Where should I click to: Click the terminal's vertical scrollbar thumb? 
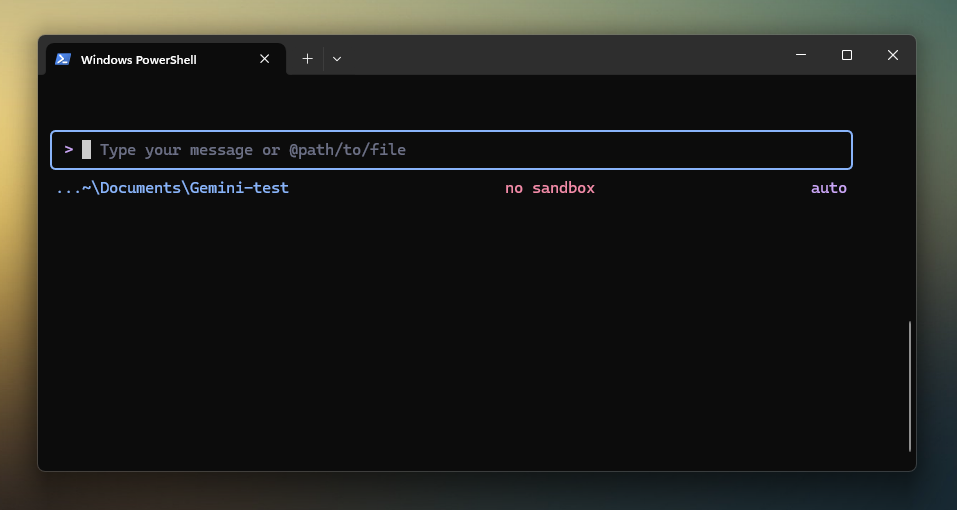pos(910,385)
